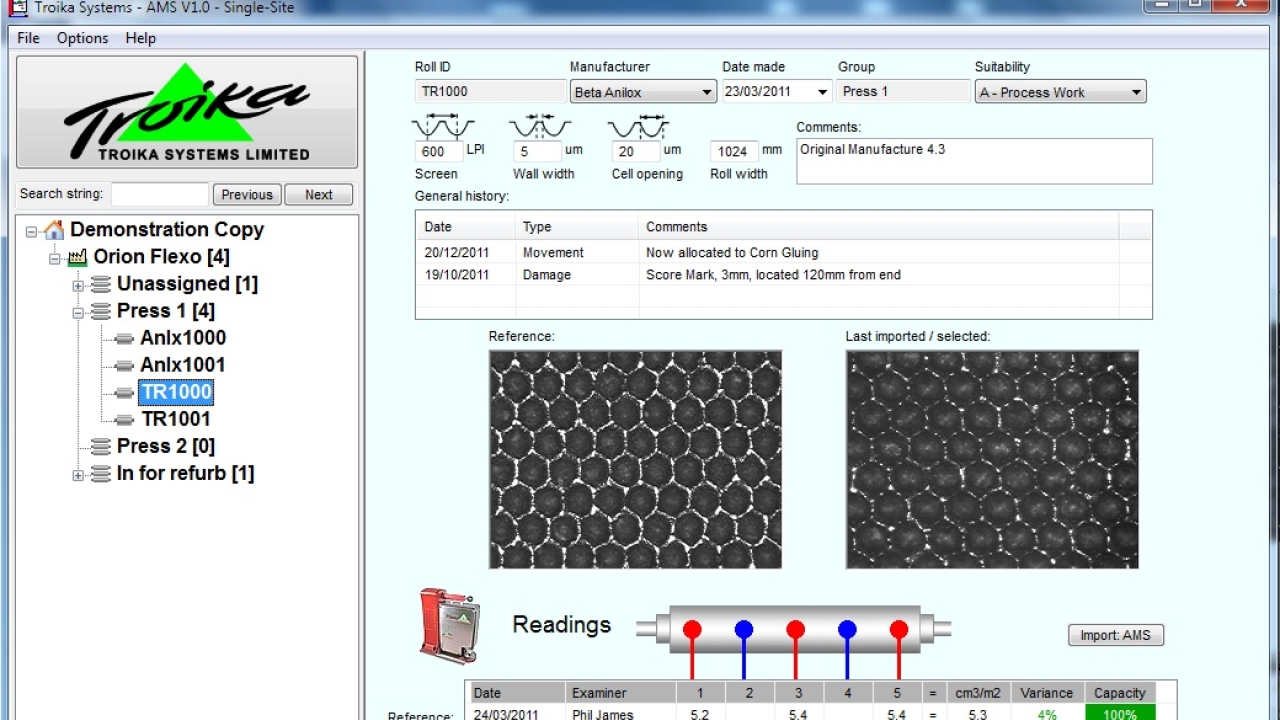Viewport: 1280px width, 720px height.
Task: Click the third reading marker (red)
Action: tap(796, 629)
